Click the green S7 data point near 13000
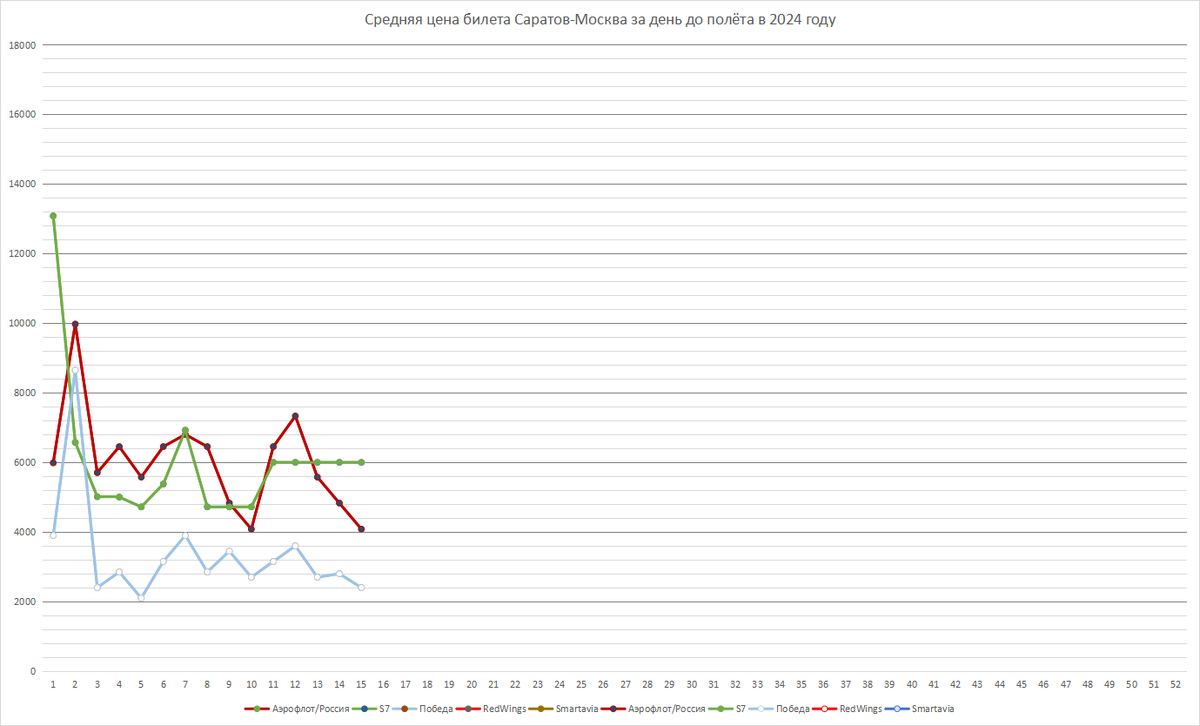Screen dimensions: 1200x726 click(53, 216)
